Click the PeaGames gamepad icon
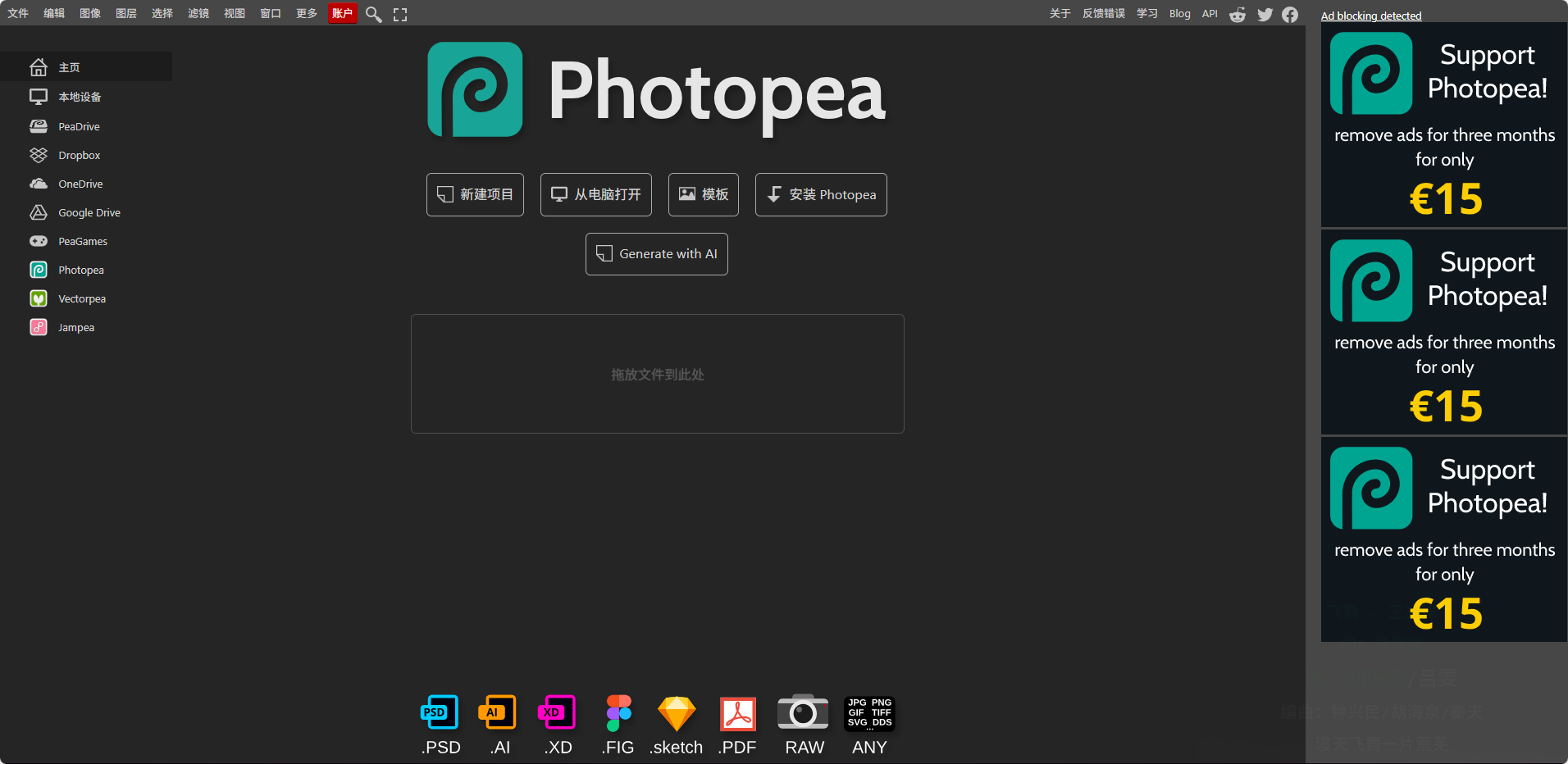The width and height of the screenshot is (1568, 764). pyautogui.click(x=39, y=241)
